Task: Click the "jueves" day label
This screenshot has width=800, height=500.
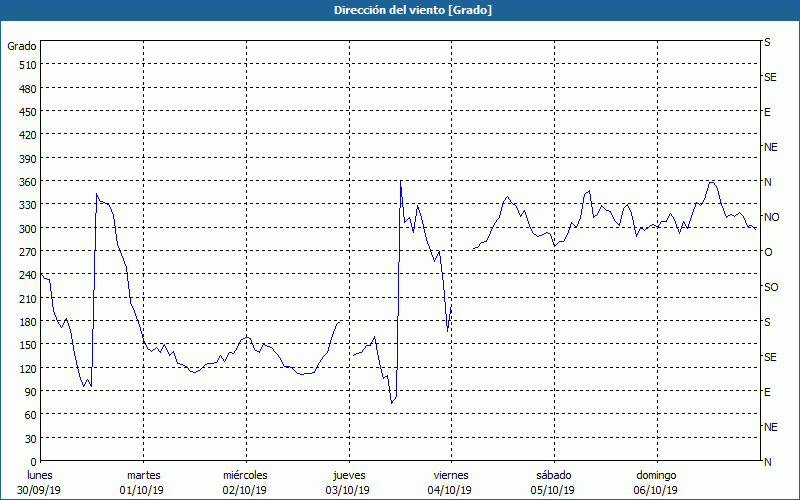Action: click(x=349, y=476)
